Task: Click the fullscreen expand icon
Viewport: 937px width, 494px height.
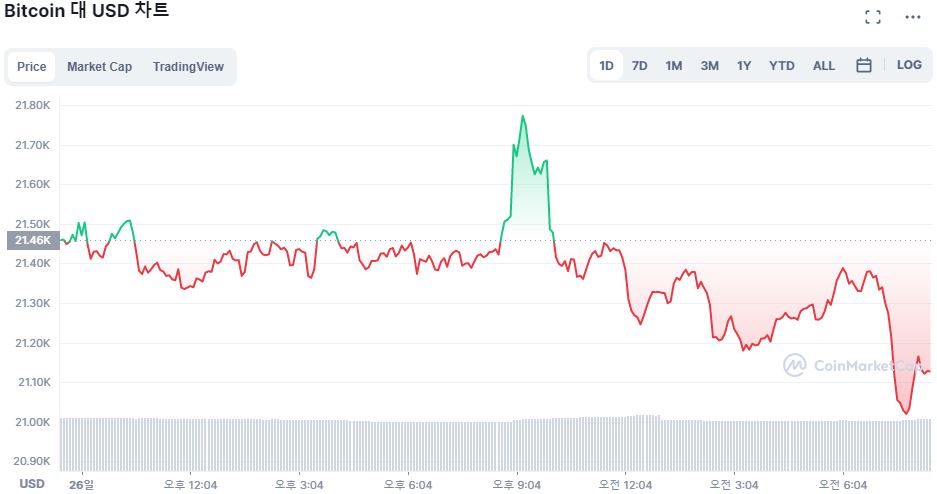Action: click(873, 17)
